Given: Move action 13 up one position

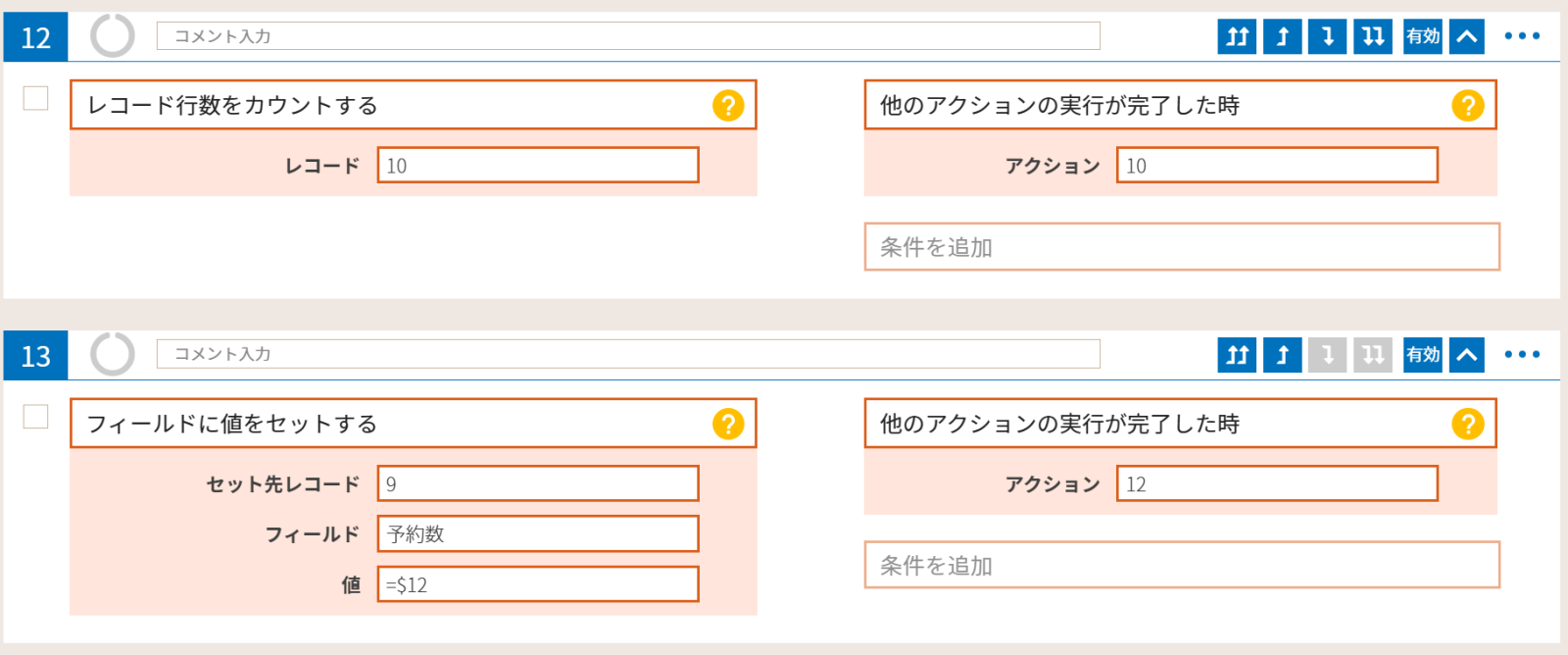Looking at the screenshot, I should coord(1283,355).
